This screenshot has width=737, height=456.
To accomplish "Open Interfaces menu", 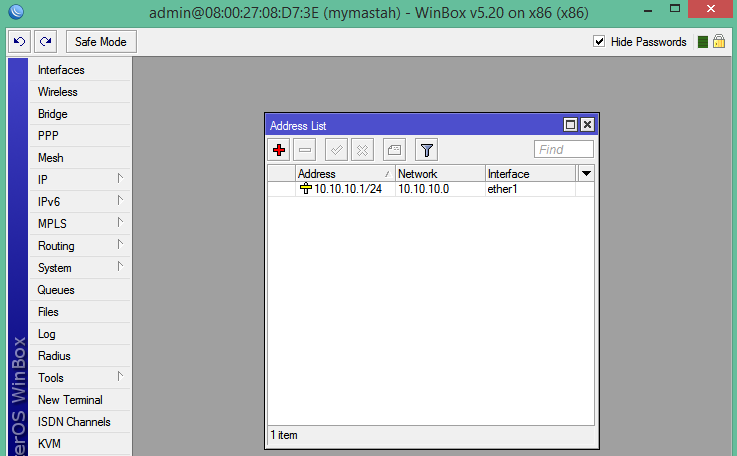I will pos(80,70).
